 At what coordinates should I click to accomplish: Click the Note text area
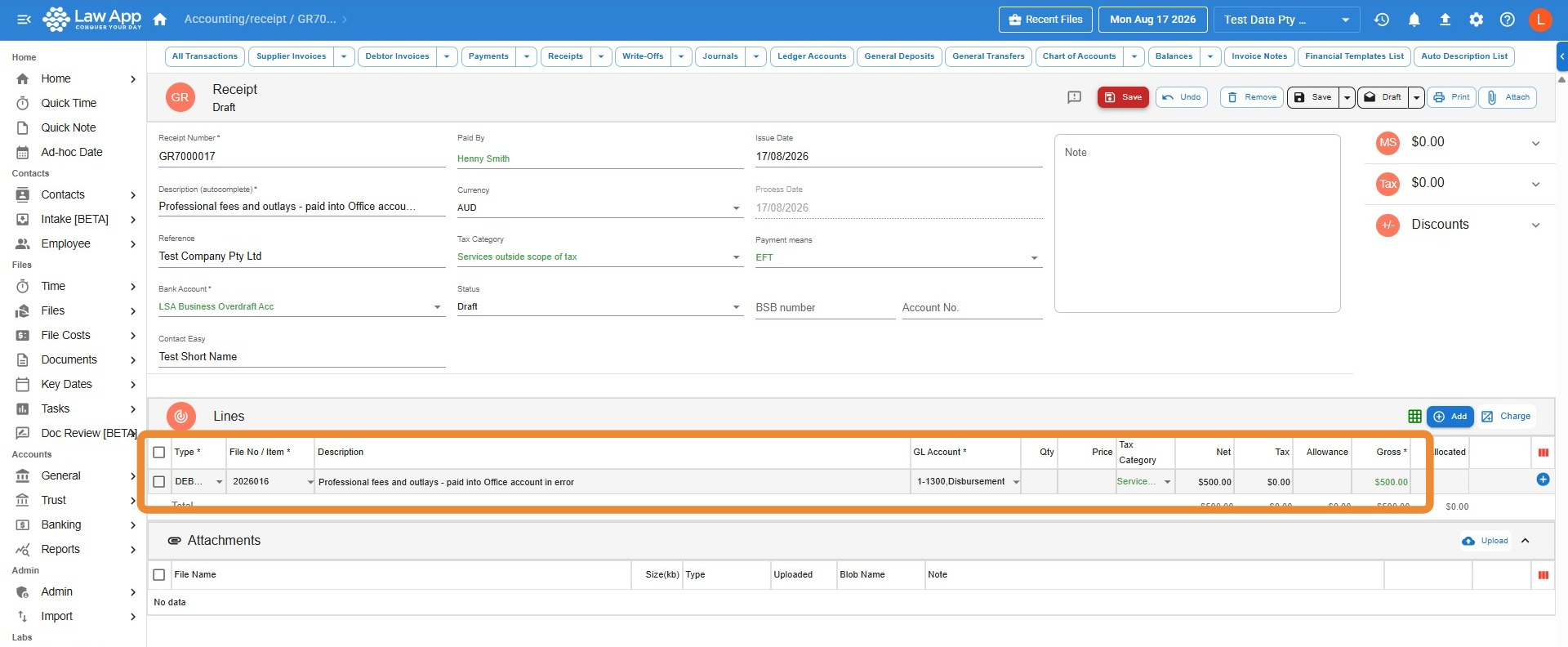point(1197,223)
